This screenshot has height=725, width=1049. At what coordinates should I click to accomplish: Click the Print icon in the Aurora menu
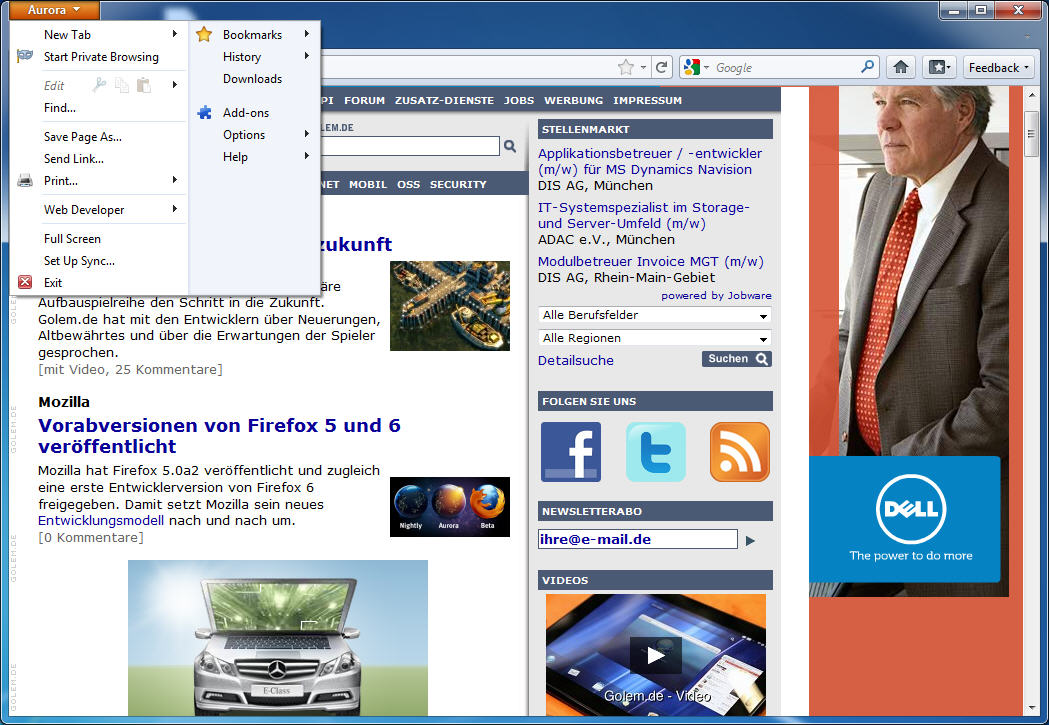tap(24, 180)
